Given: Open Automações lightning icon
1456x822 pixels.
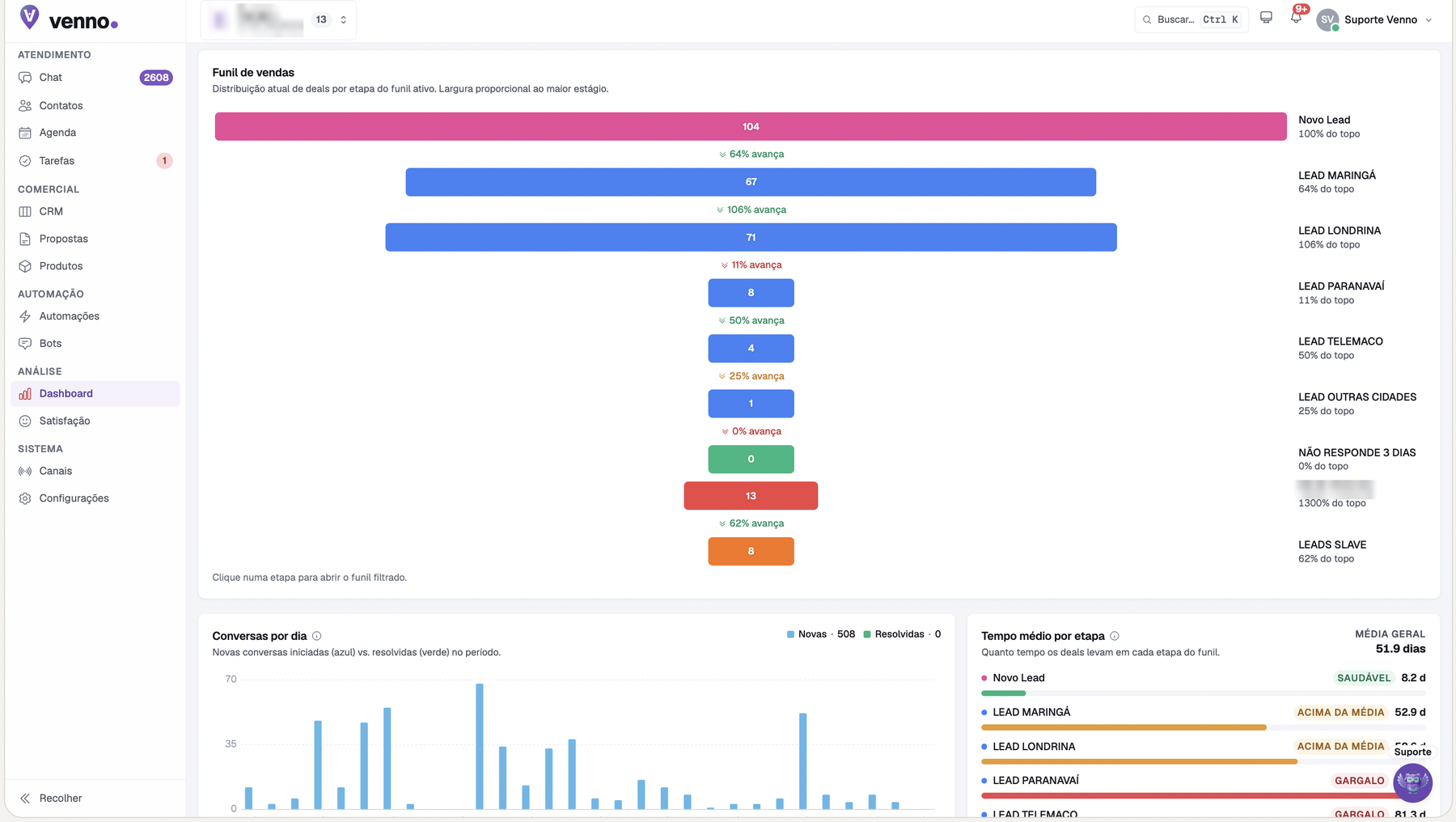Looking at the screenshot, I should pyautogui.click(x=25, y=316).
